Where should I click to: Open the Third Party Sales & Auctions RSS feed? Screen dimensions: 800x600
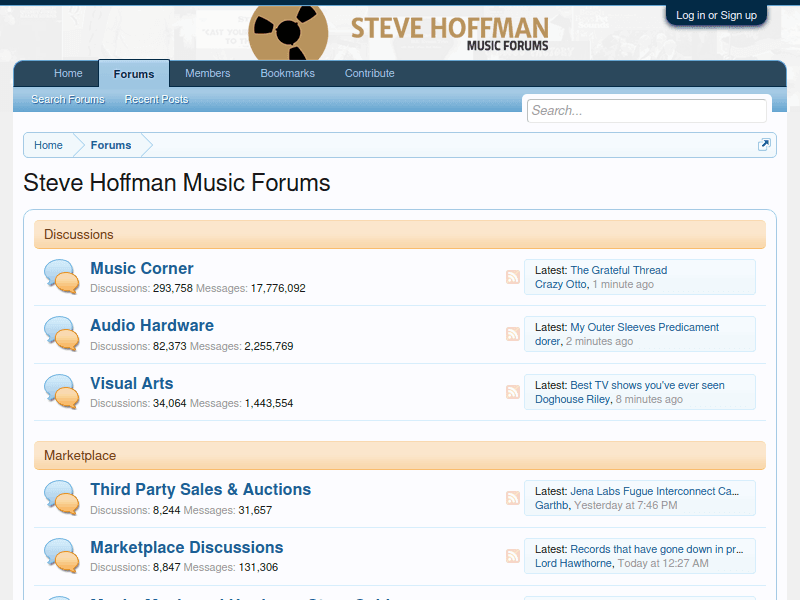click(513, 497)
